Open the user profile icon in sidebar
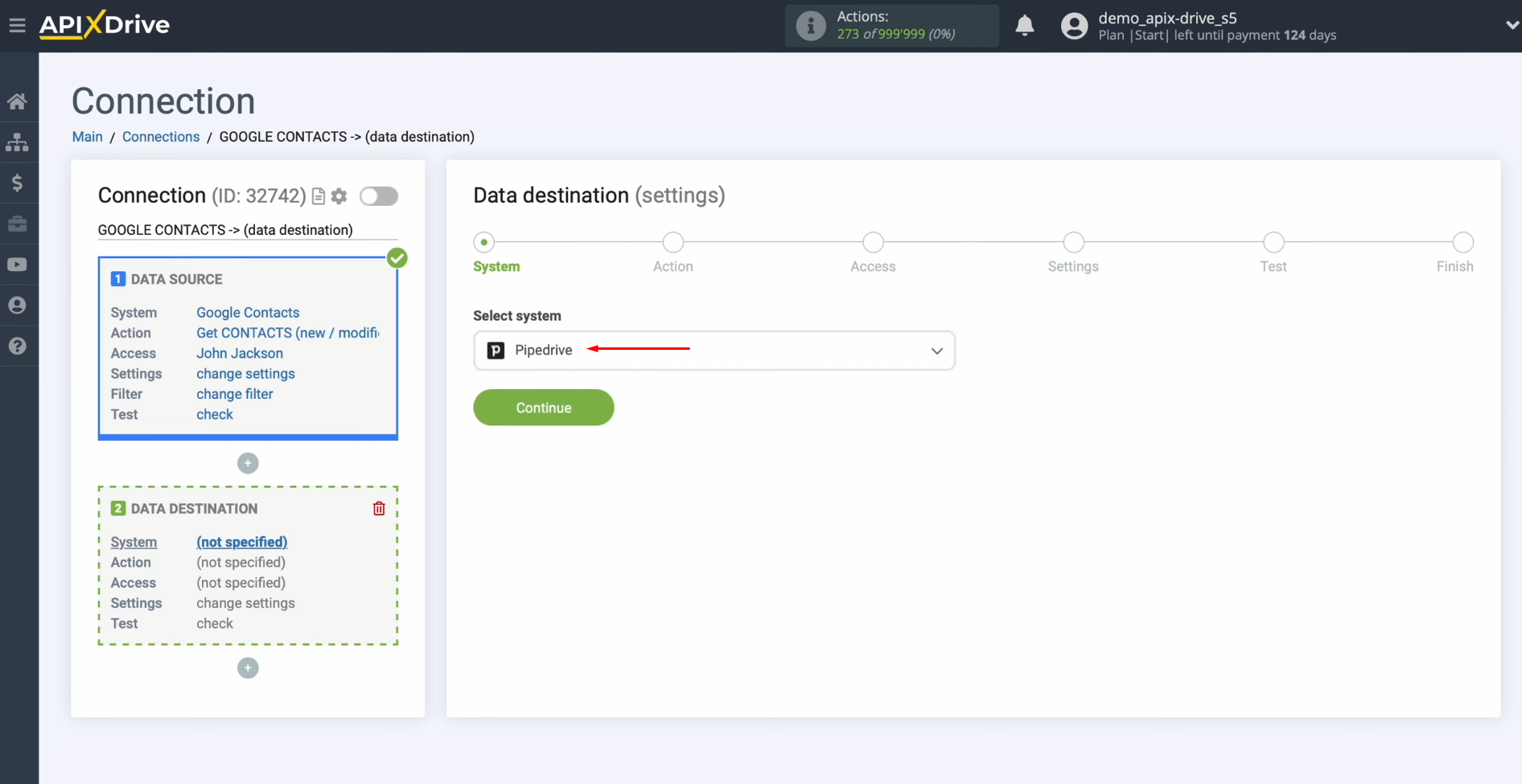 pyautogui.click(x=18, y=305)
